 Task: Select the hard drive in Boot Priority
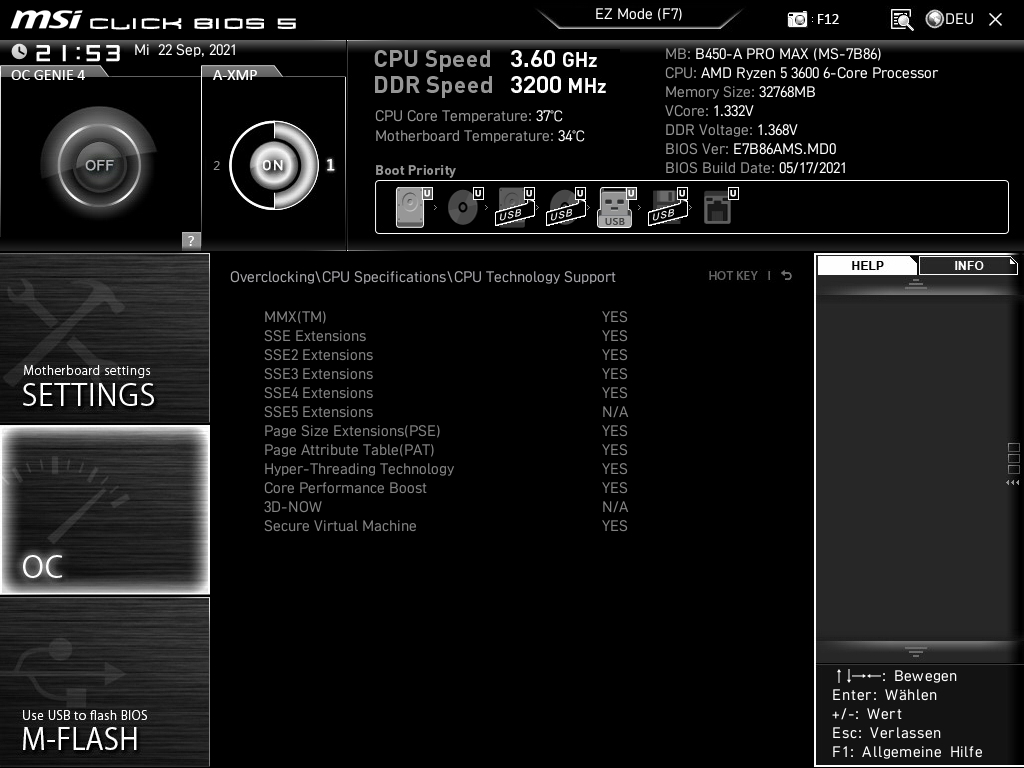(x=409, y=207)
